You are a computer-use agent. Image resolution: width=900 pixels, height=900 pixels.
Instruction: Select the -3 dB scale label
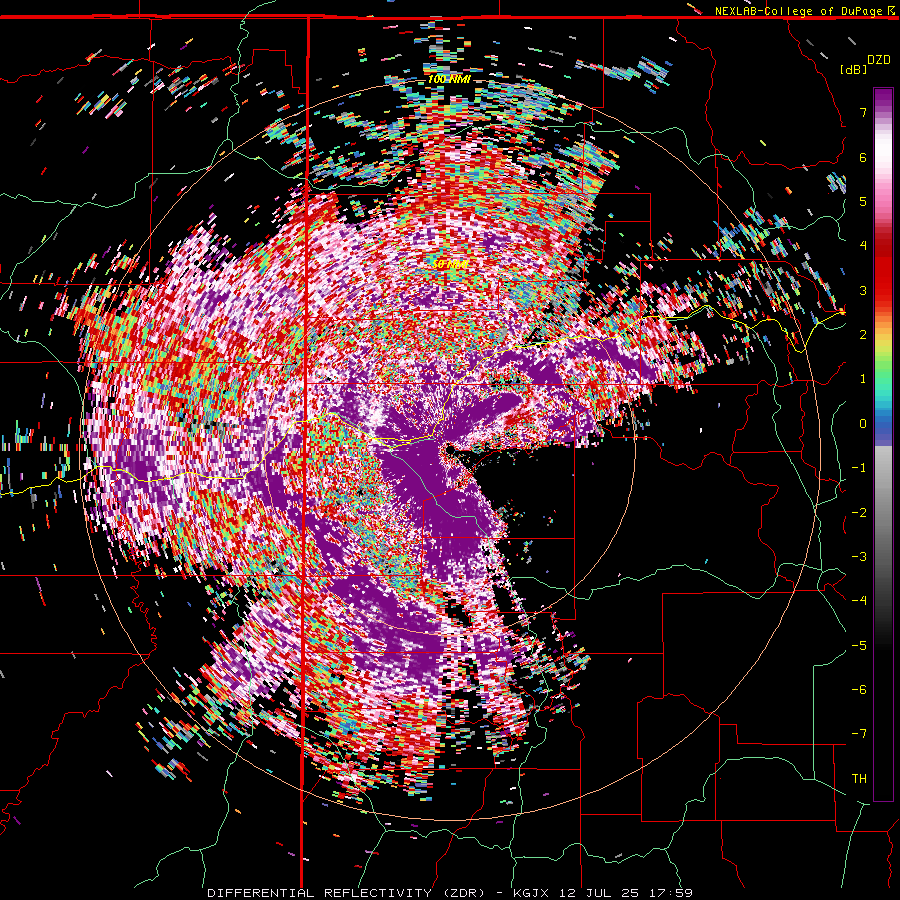coord(859,557)
